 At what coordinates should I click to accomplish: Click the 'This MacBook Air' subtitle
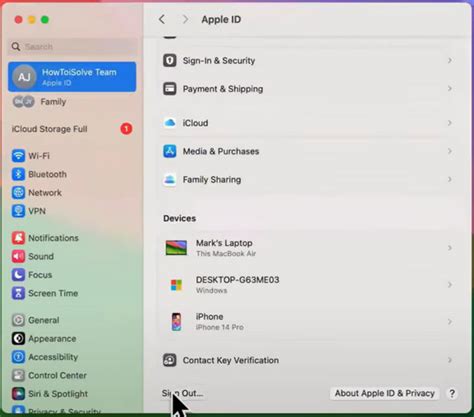226,254
